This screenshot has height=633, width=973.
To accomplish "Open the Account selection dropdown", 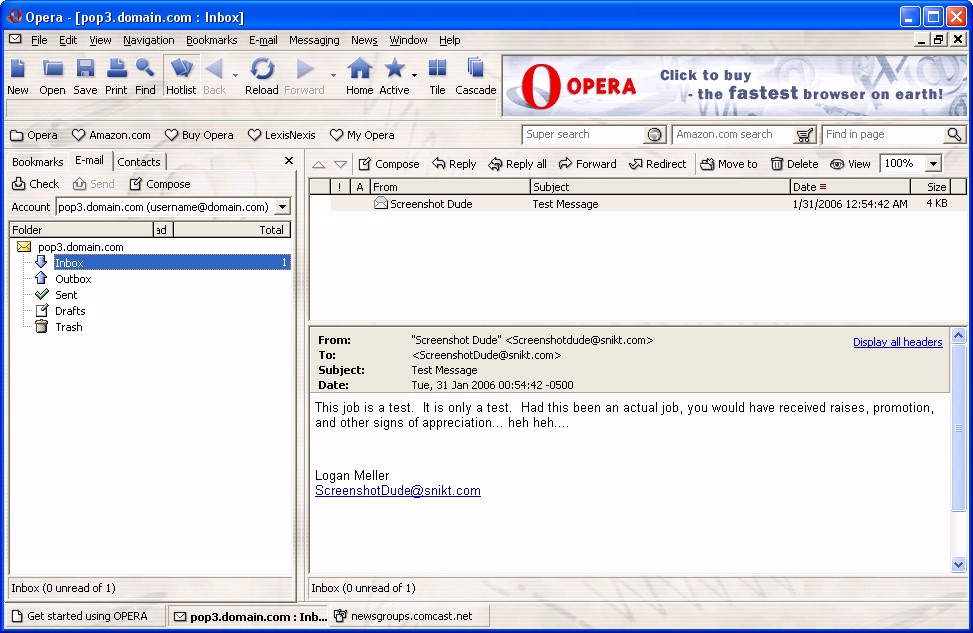I will coord(282,207).
